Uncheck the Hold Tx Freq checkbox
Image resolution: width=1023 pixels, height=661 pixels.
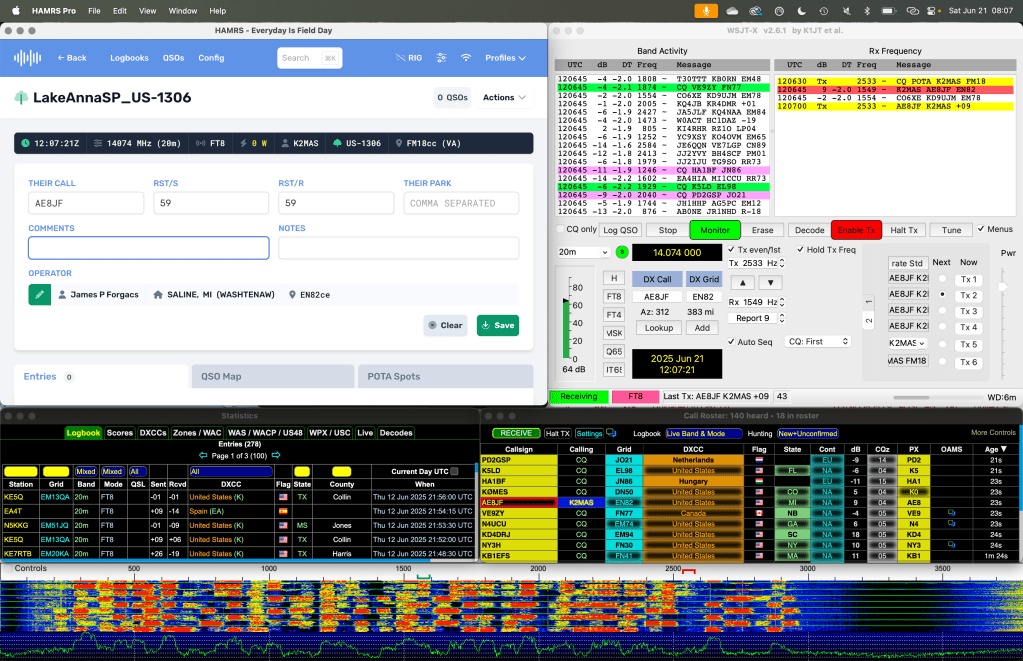coord(800,249)
